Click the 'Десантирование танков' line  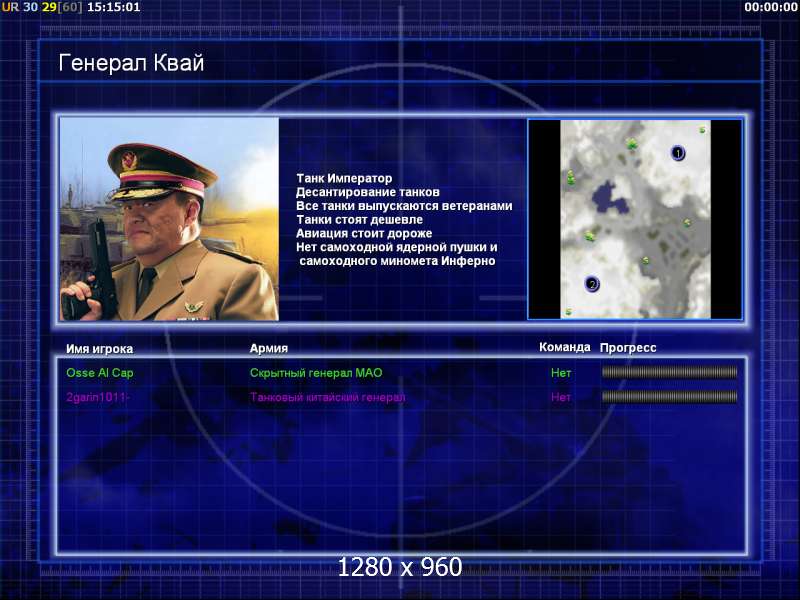(368, 192)
